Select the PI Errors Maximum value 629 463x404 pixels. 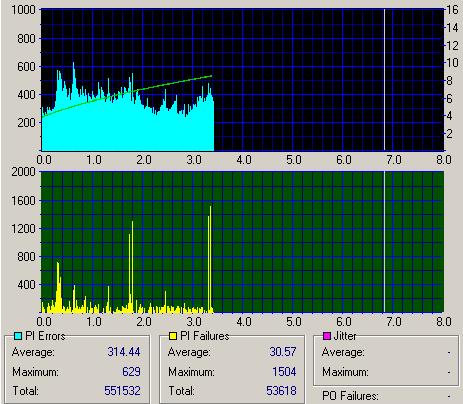(131, 372)
